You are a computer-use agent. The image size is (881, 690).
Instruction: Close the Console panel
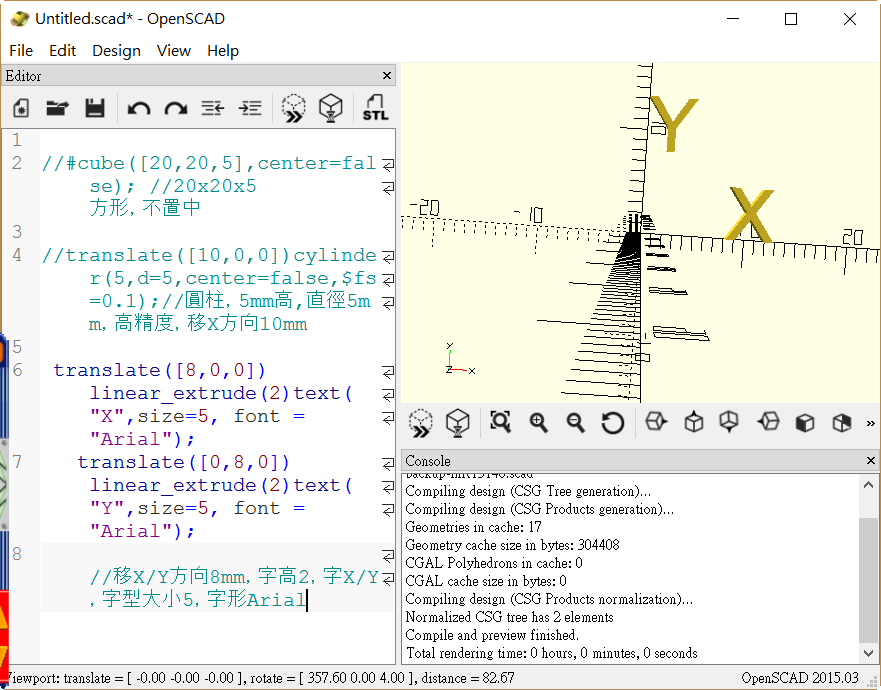coord(871,461)
